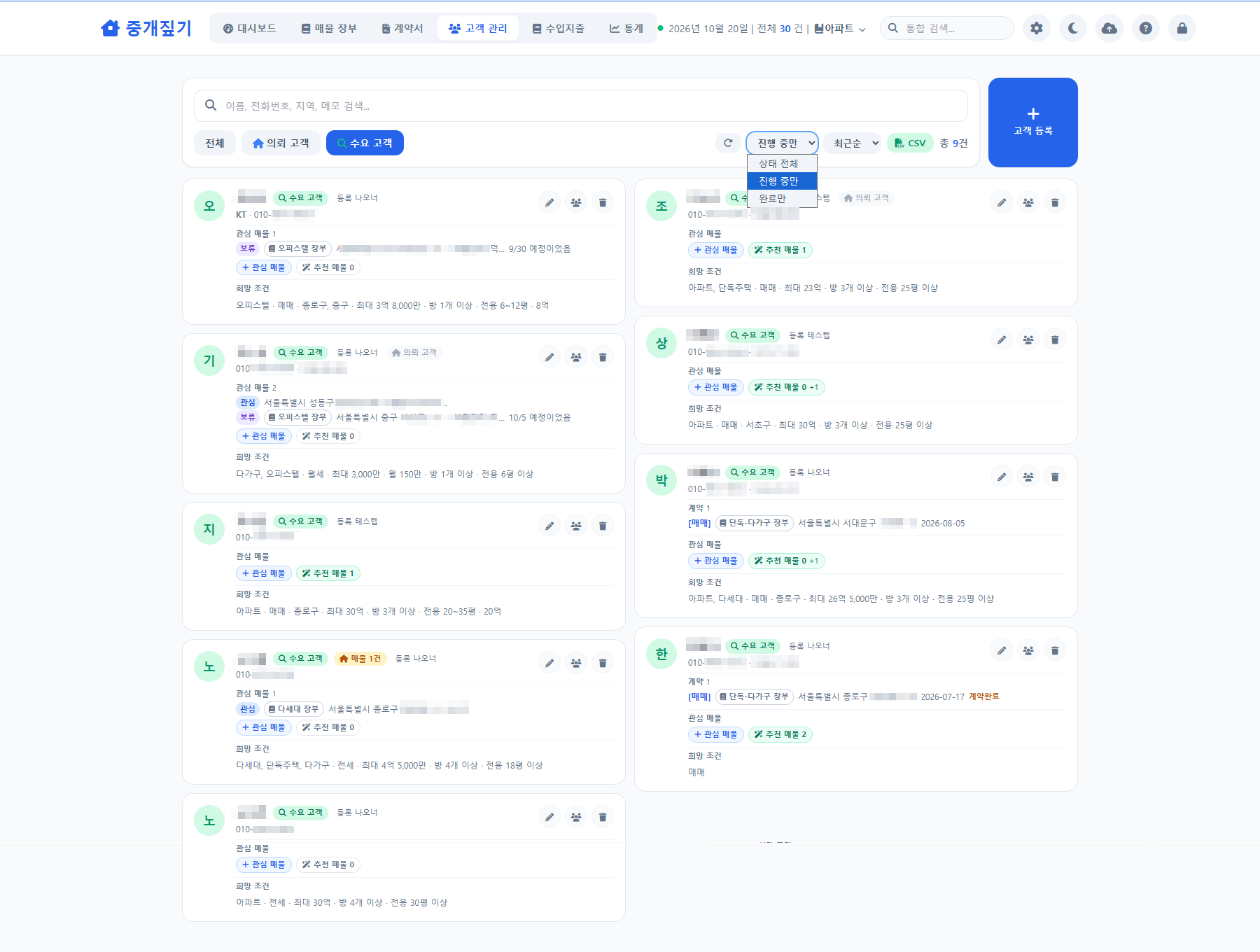Focus 통합 검색 header search box
This screenshot has width=1260, height=952.
pos(946,28)
